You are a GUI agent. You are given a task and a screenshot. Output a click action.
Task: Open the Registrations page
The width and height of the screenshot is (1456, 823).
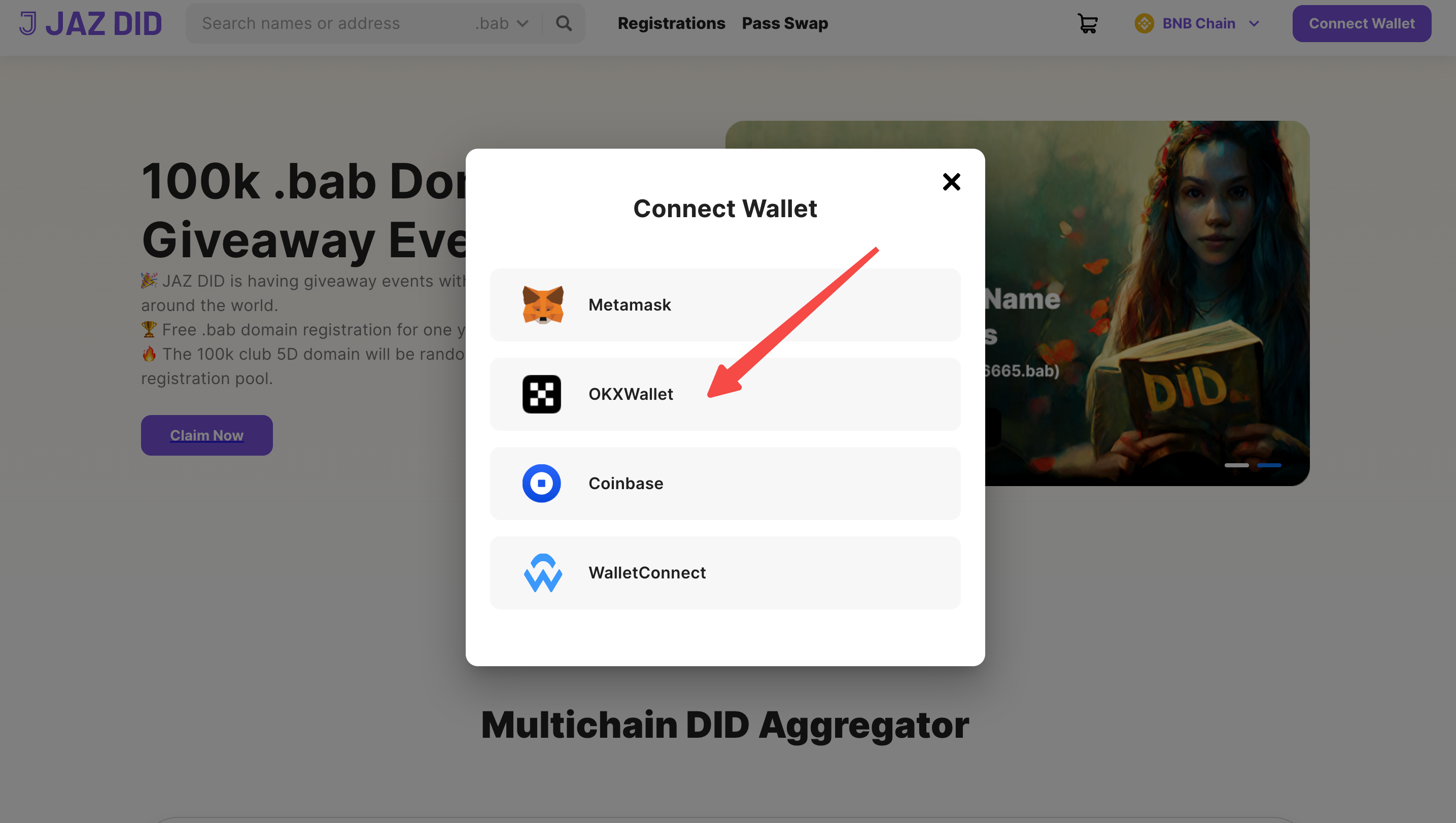click(x=672, y=23)
